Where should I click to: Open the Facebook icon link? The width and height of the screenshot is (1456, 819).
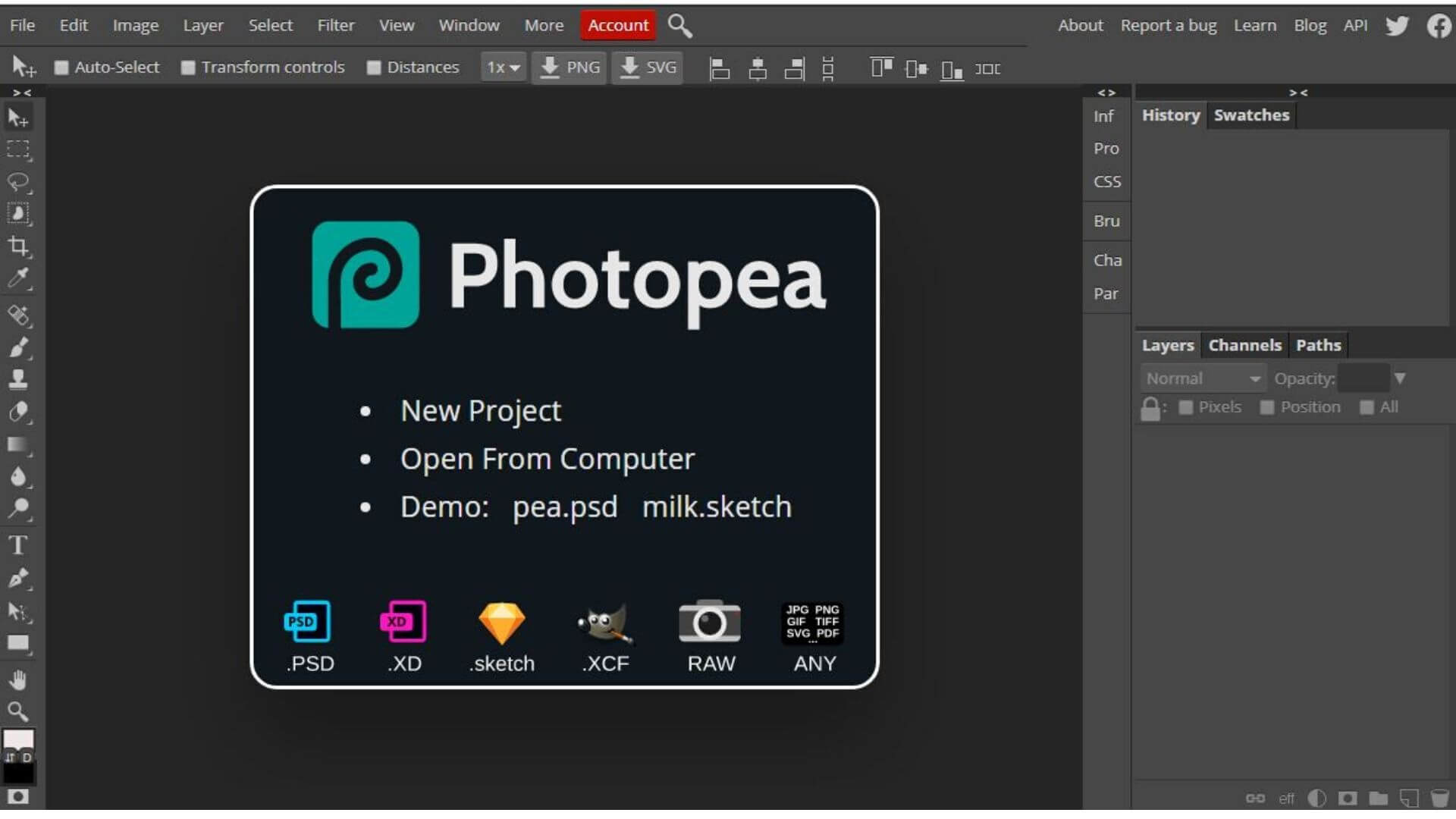[x=1439, y=26]
